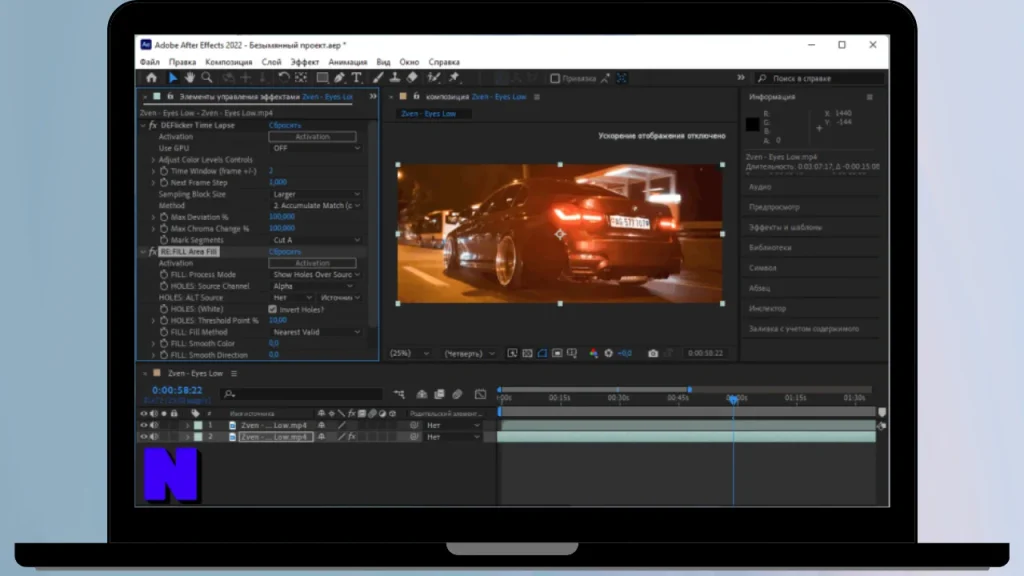Viewport: 1024px width, 576px height.
Task: Open the Use GPU dropdown set to OFF
Action: coord(315,148)
